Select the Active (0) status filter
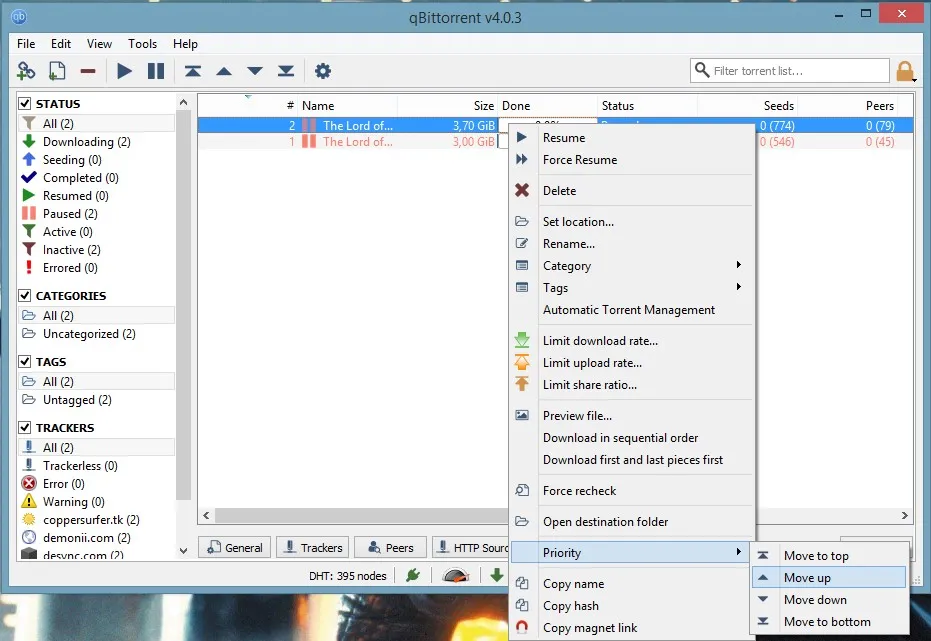The width and height of the screenshot is (931, 641). [x=67, y=231]
